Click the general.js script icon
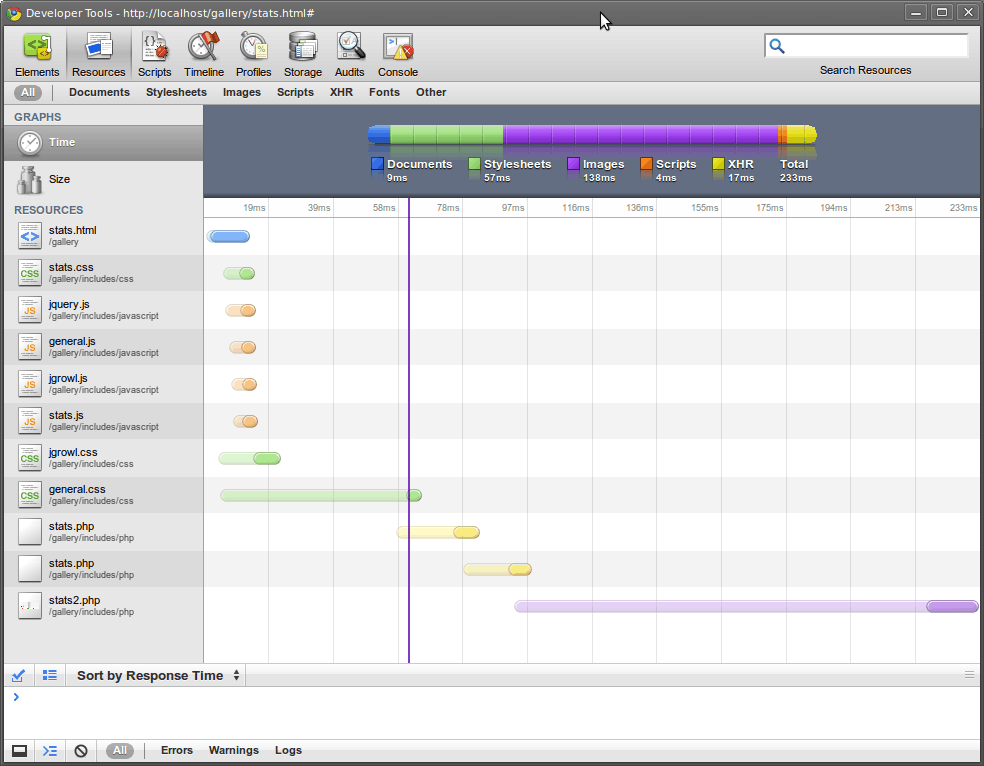The height and width of the screenshot is (766, 984). (29, 347)
